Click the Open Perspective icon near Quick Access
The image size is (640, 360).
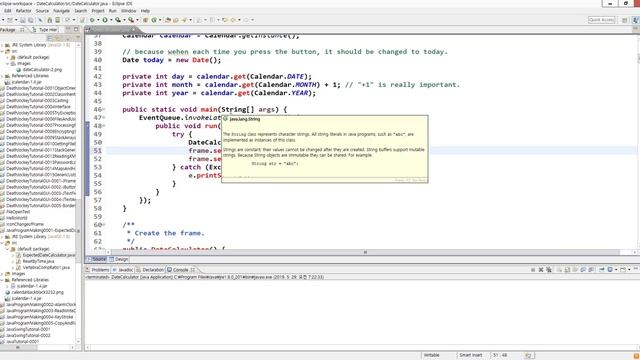[624, 20]
